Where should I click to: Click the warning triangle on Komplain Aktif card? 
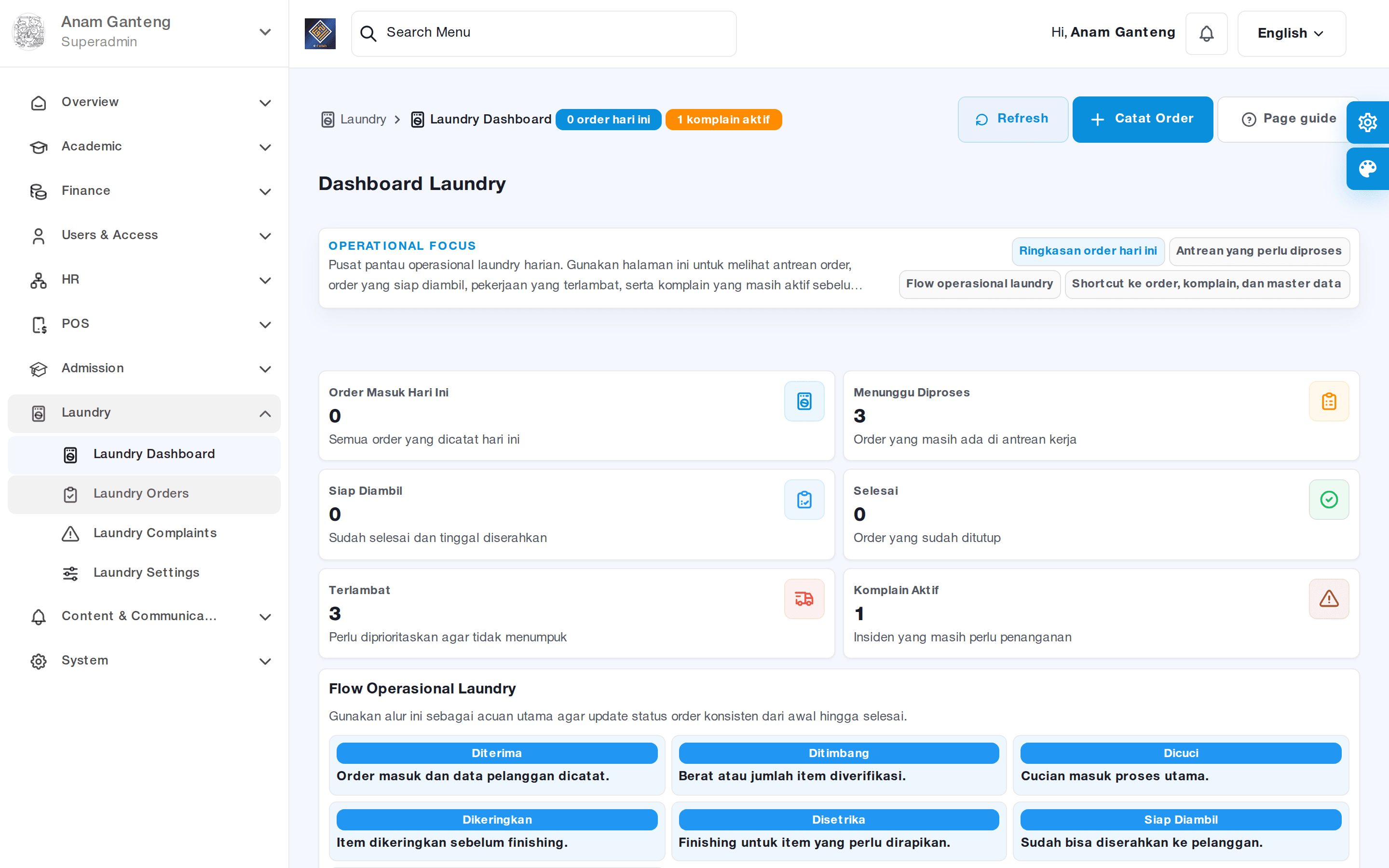pyautogui.click(x=1329, y=599)
